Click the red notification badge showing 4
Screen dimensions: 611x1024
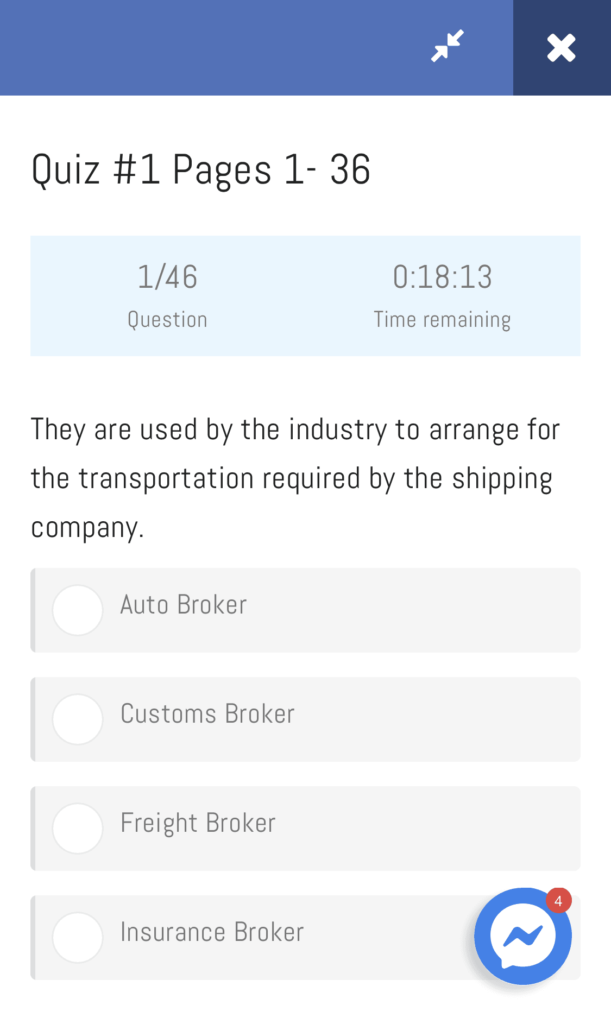(558, 901)
